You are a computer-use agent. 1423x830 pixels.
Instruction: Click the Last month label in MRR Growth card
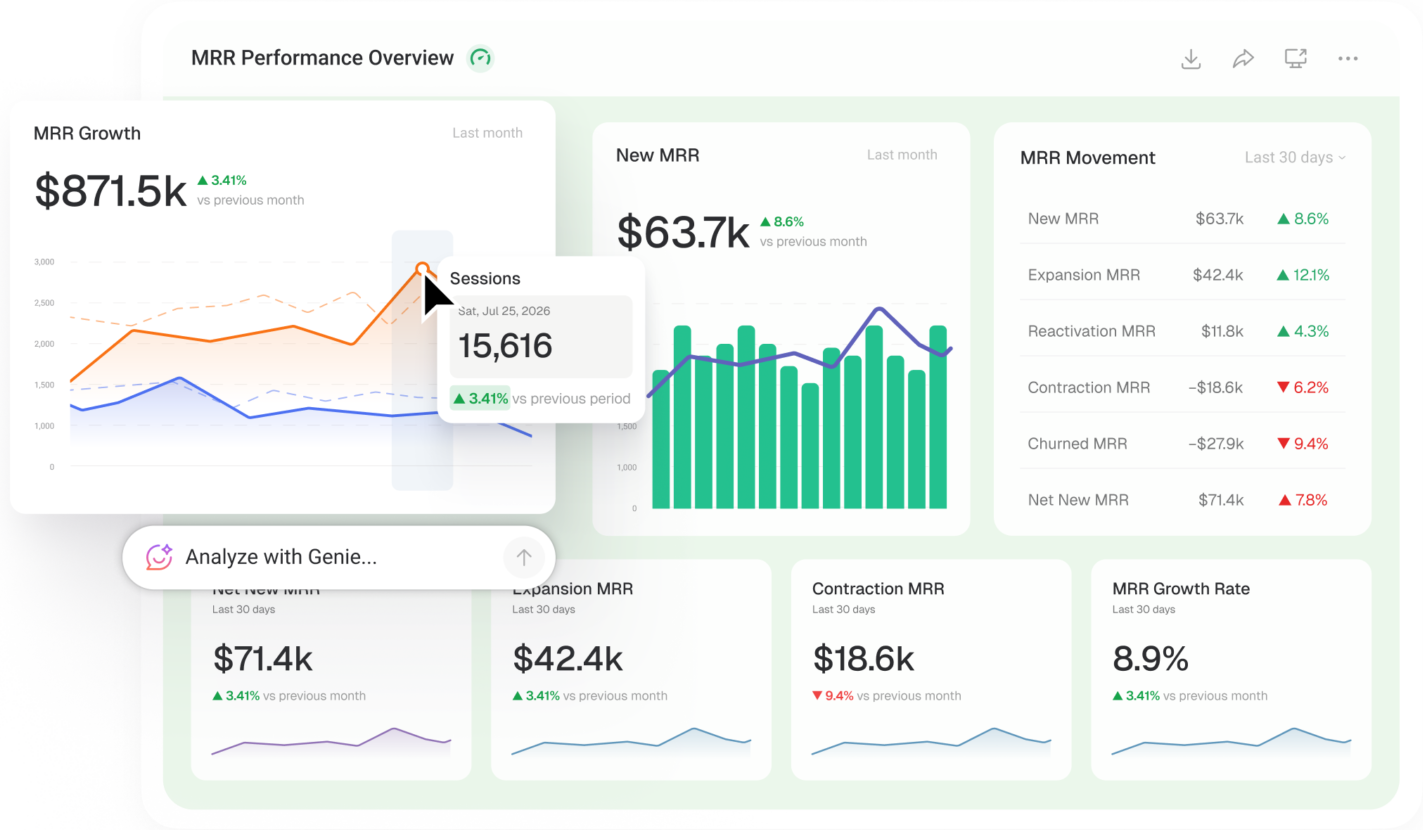pos(487,133)
